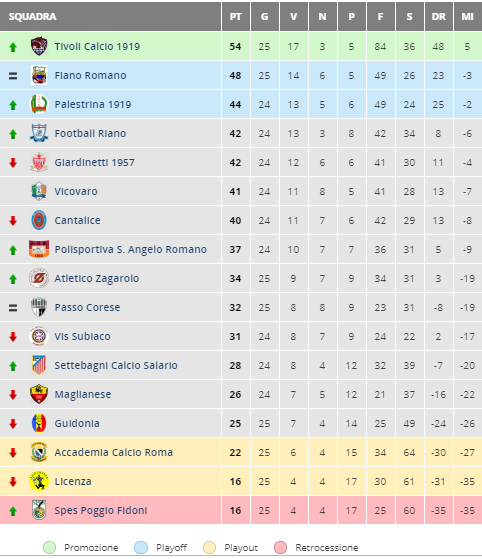Click the MI column header
This screenshot has width=482, height=559.
(x=468, y=16)
